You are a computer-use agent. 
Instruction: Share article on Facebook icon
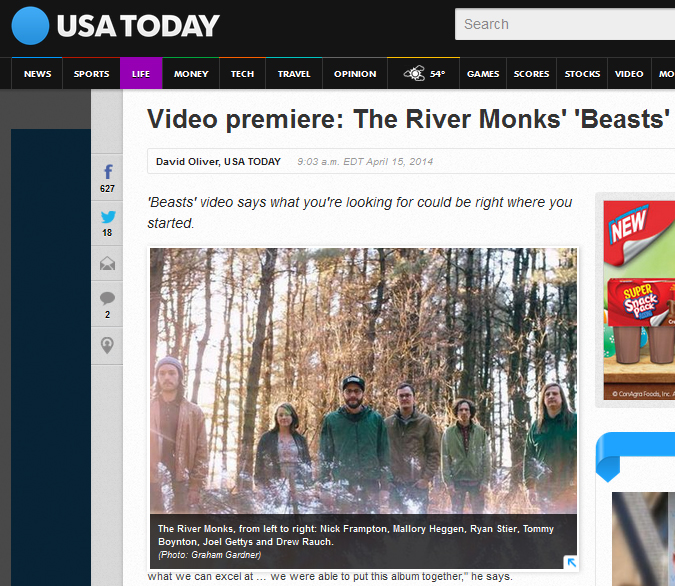tap(107, 172)
